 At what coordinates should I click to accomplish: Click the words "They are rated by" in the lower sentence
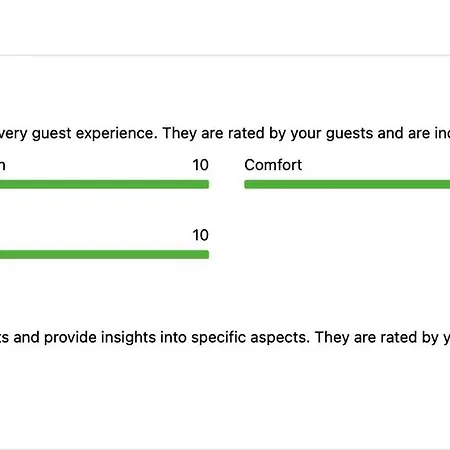(x=377, y=337)
